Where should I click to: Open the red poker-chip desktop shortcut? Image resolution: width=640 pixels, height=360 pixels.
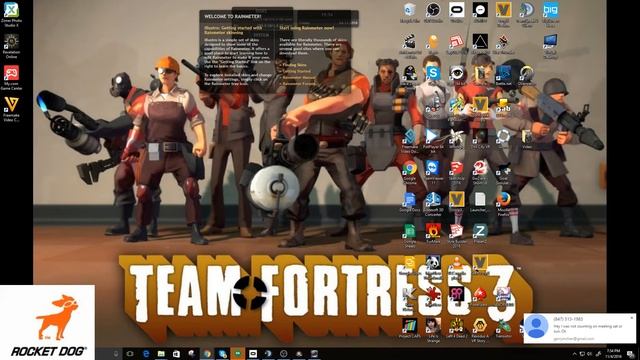coord(480,297)
